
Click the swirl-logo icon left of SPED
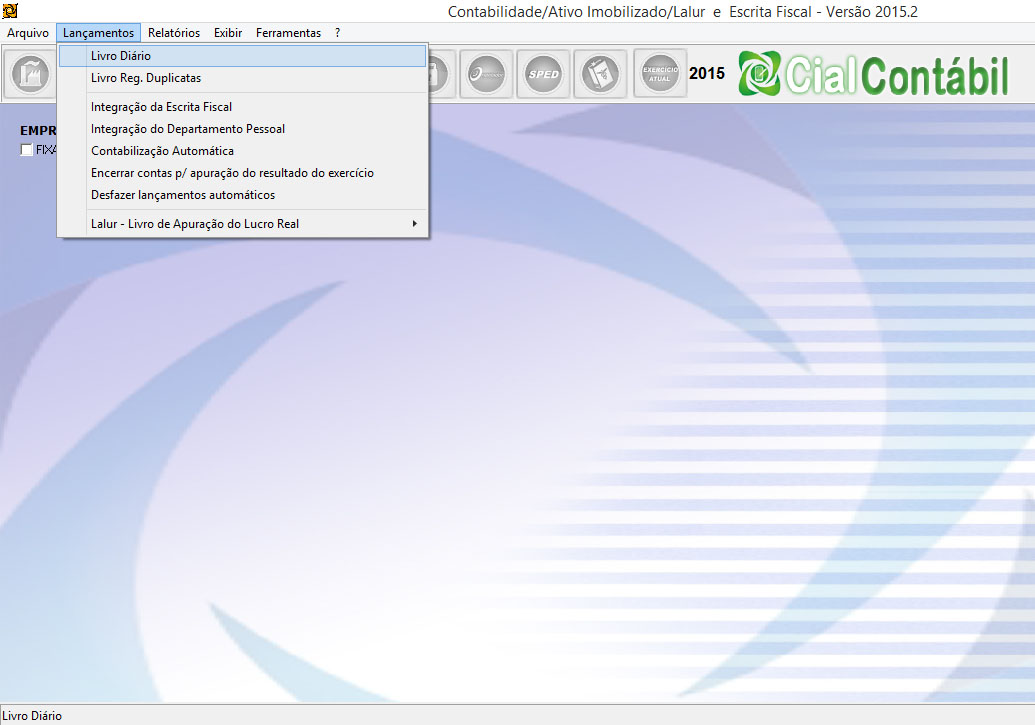pos(486,74)
